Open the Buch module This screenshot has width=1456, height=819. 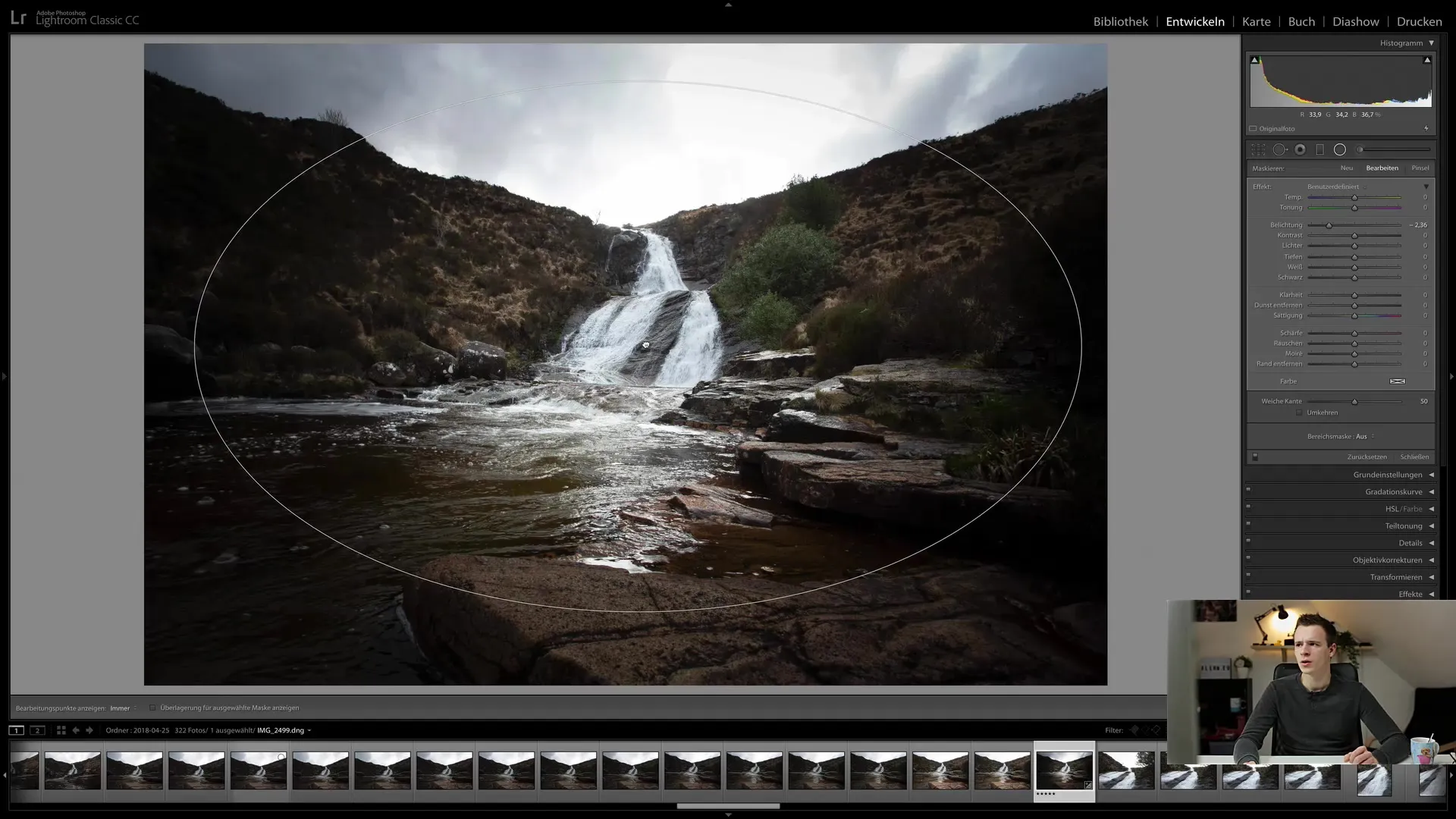1301,21
